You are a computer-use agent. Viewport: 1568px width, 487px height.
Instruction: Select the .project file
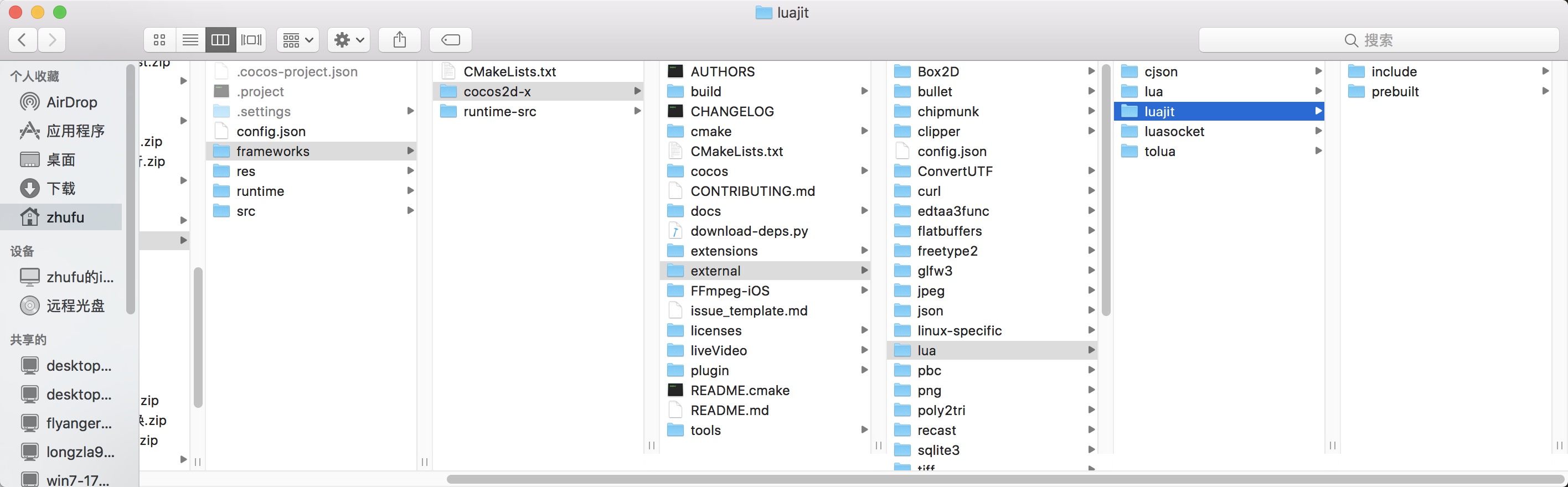312,91
